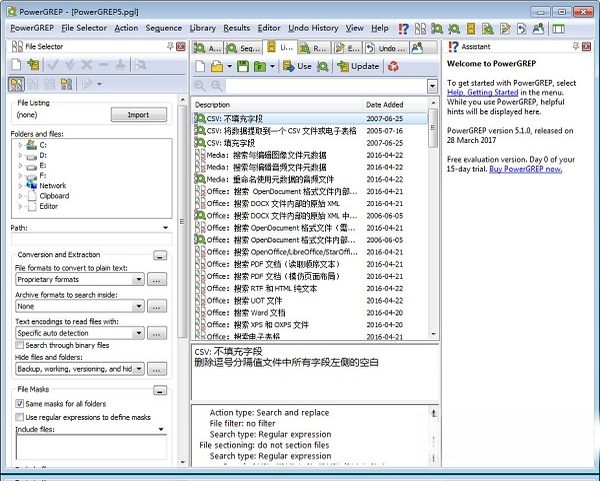This screenshot has height=481, width=600.
Task: Expand the D: drive node
Action: pos(20,155)
